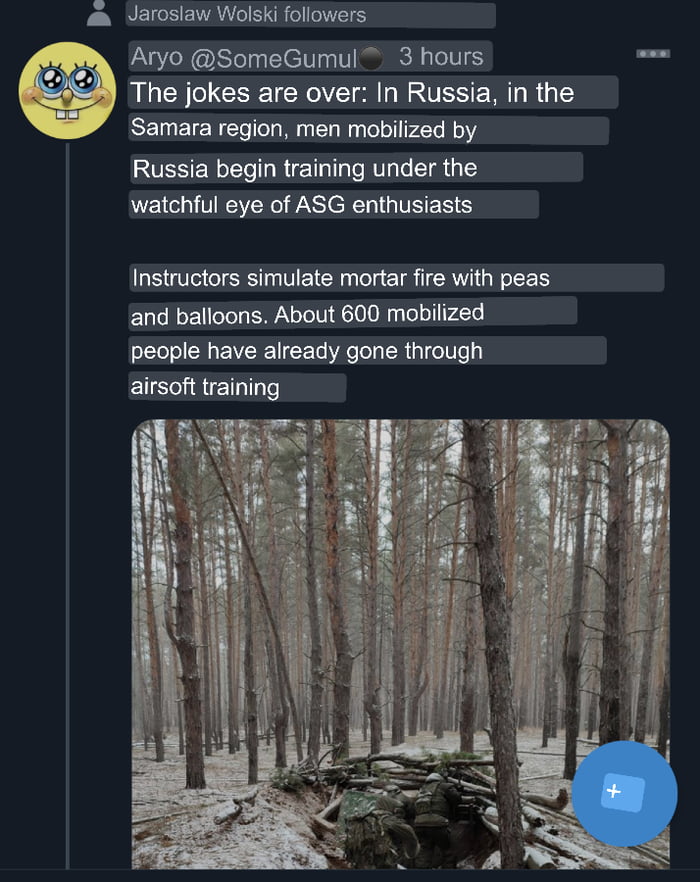Open the 'Jaroslaw Wolski followers' context label

[x=247, y=15]
